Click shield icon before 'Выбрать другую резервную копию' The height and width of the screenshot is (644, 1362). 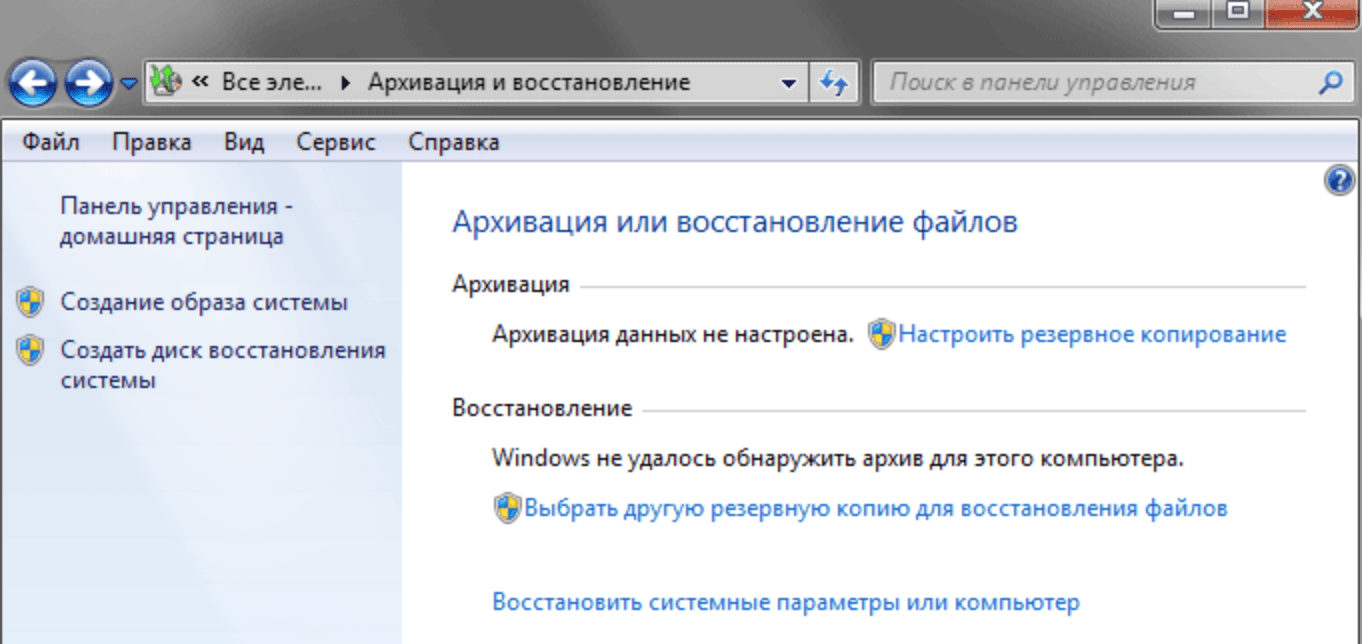pos(507,508)
